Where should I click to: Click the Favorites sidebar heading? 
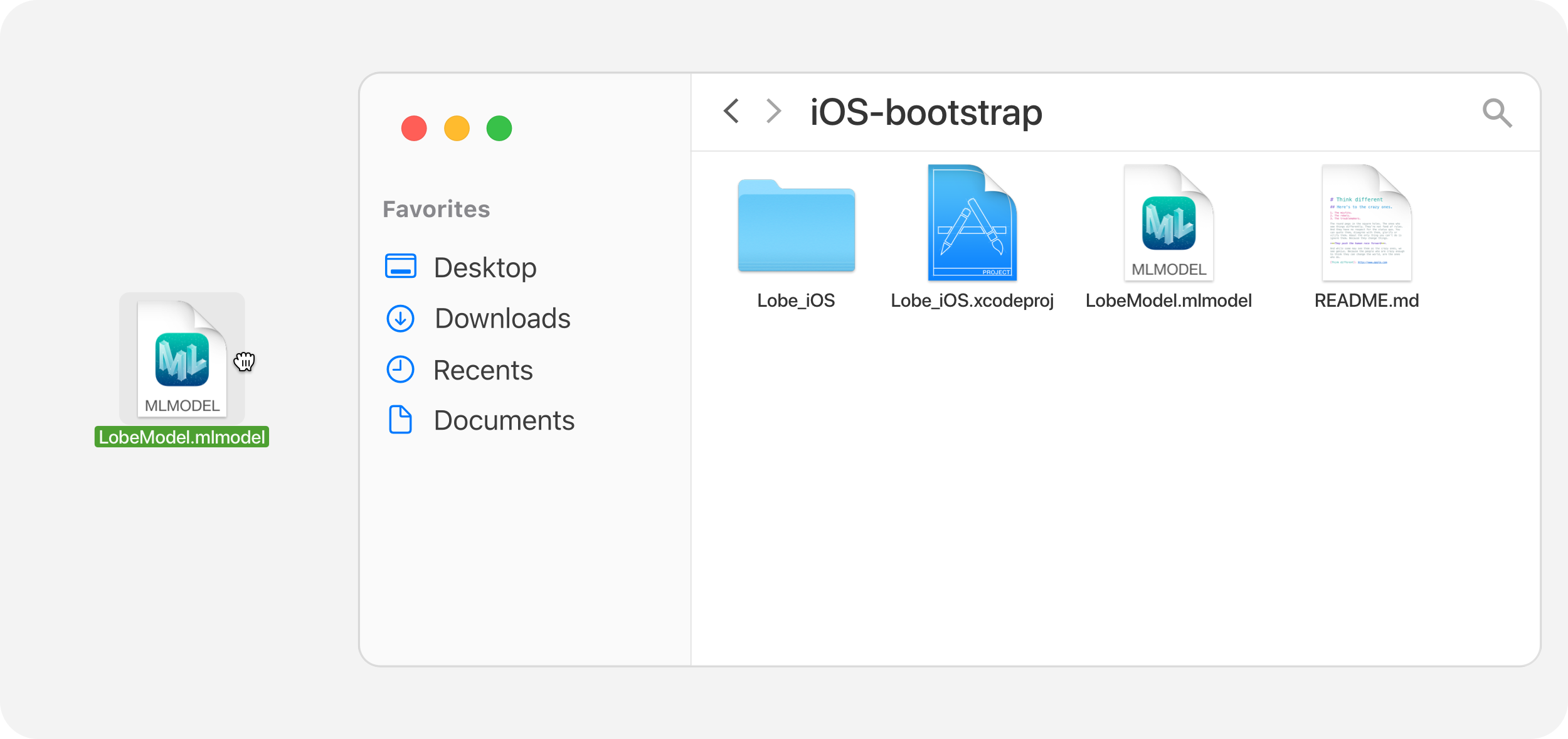pos(437,209)
